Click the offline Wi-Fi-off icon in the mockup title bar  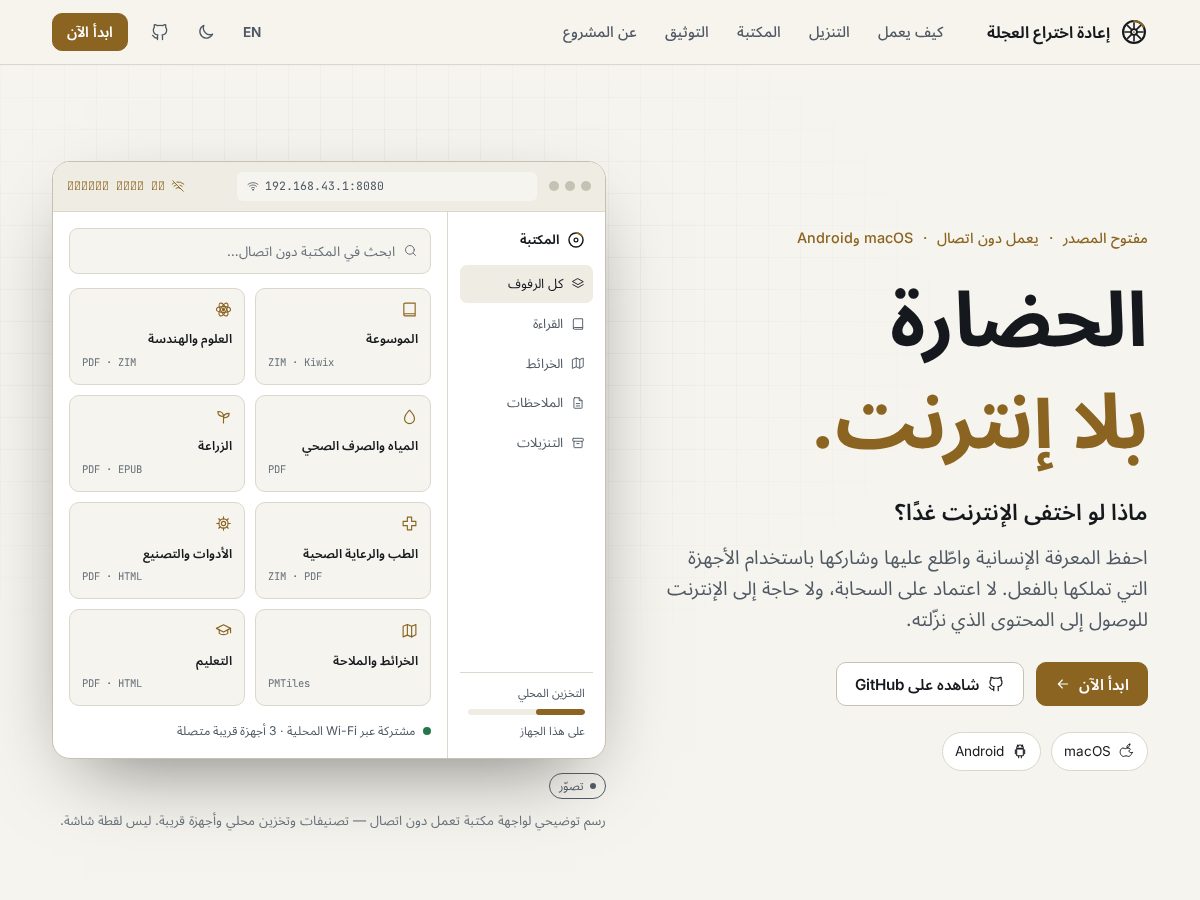pyautogui.click(x=178, y=186)
